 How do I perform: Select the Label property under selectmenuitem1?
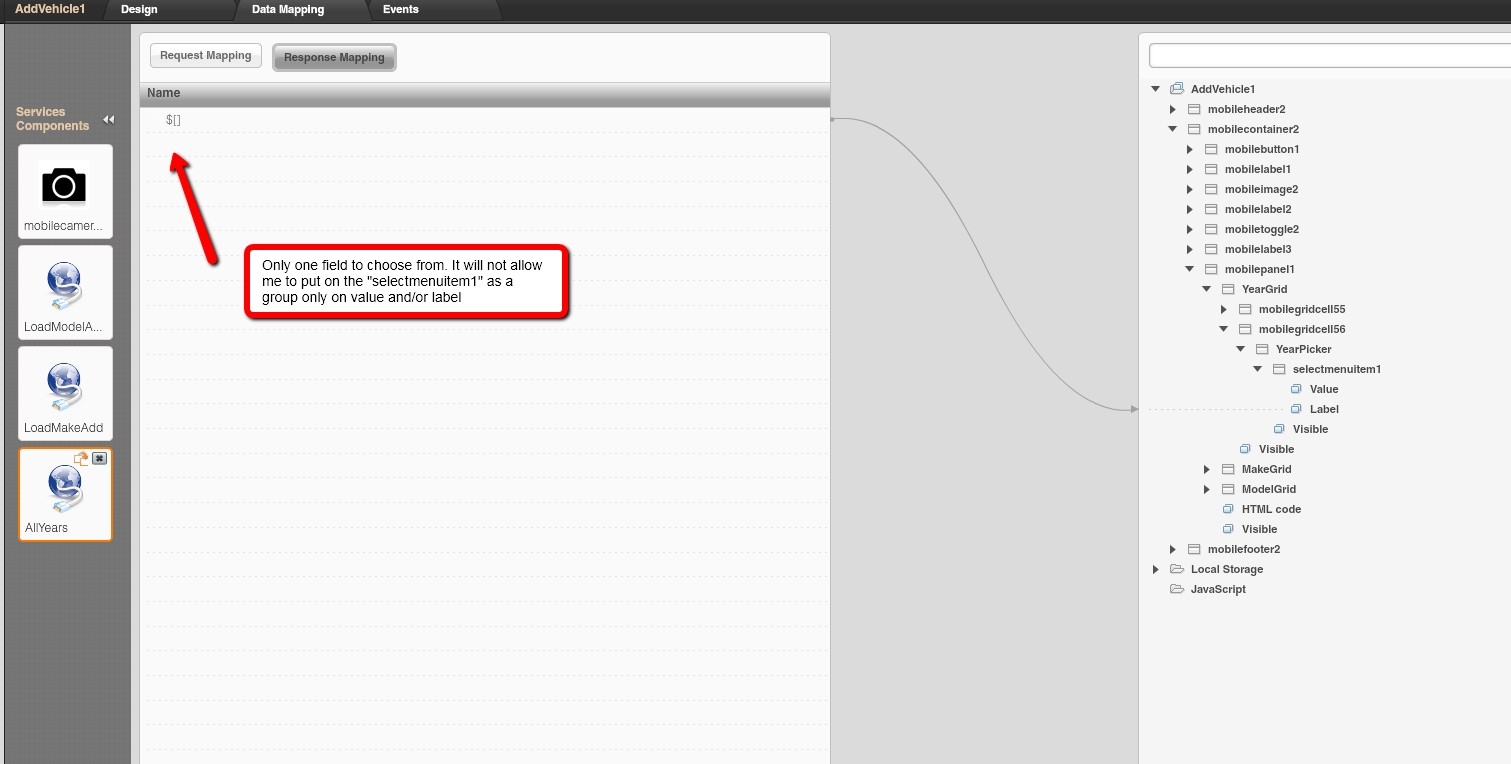pos(1323,409)
